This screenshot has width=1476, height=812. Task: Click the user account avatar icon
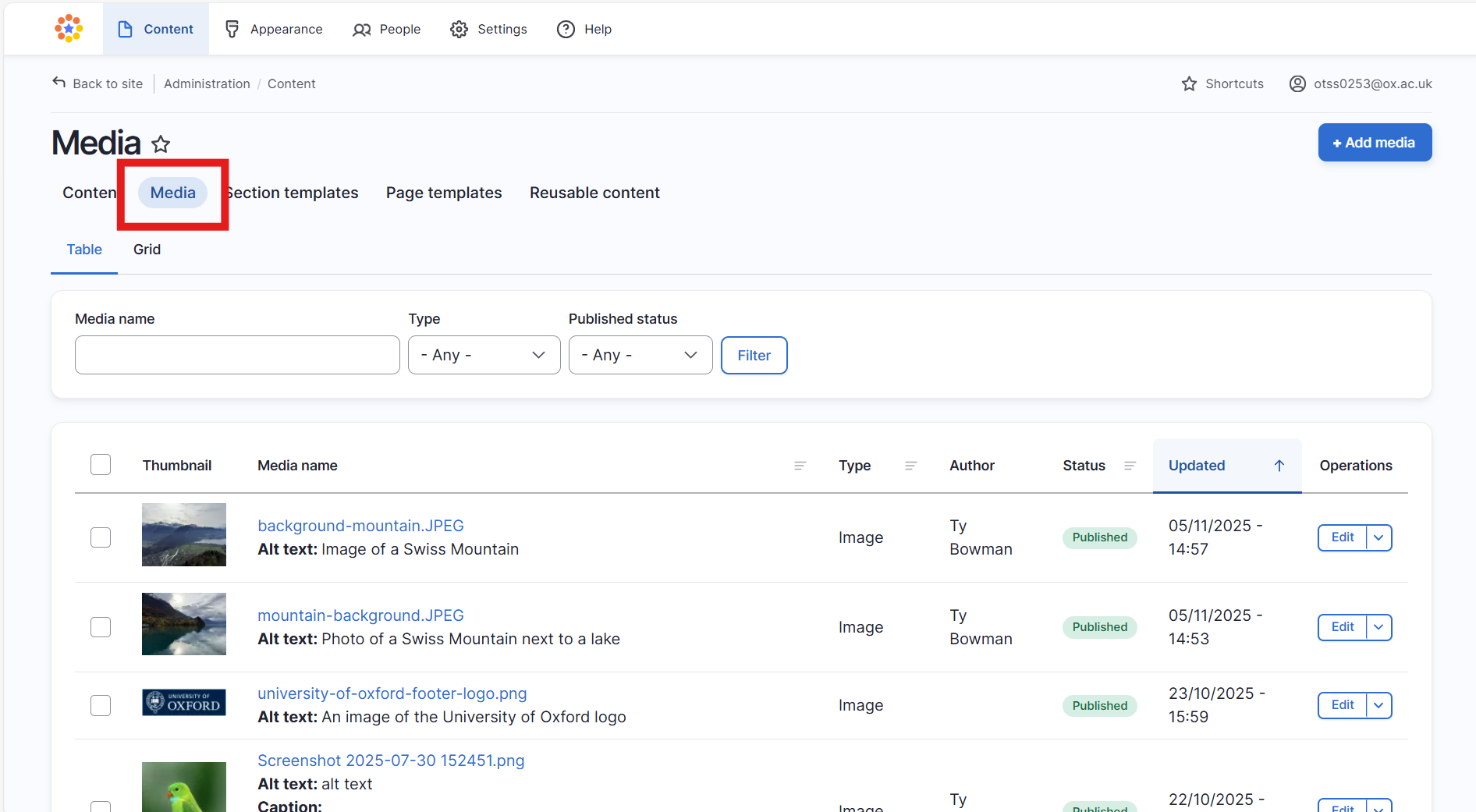pyautogui.click(x=1297, y=83)
